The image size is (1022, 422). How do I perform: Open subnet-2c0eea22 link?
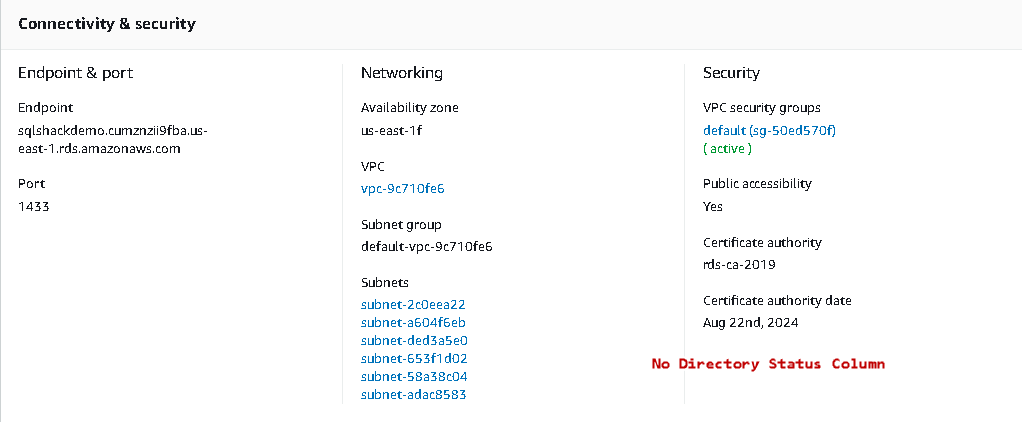coord(413,304)
